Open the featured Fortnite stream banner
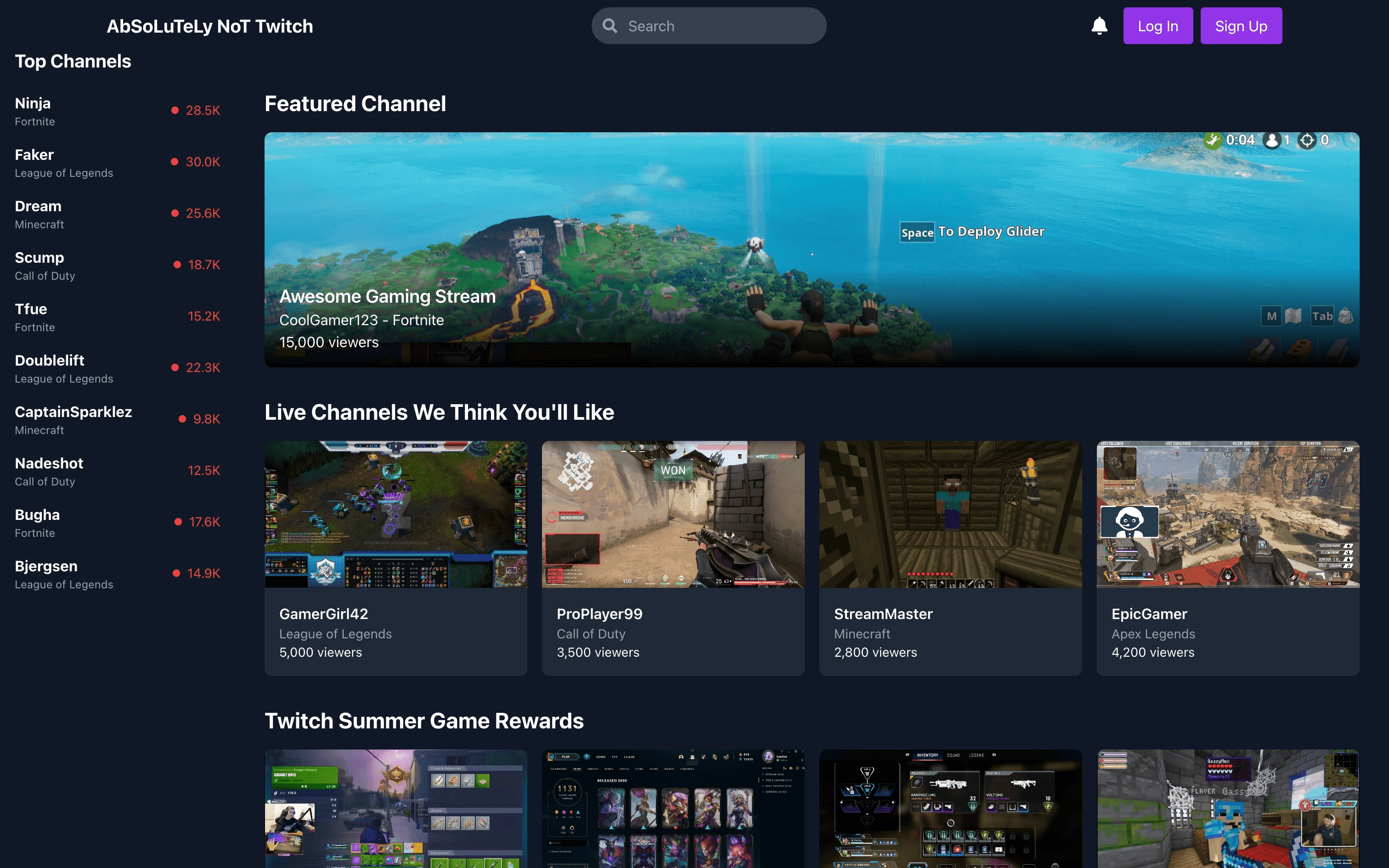 click(x=812, y=250)
